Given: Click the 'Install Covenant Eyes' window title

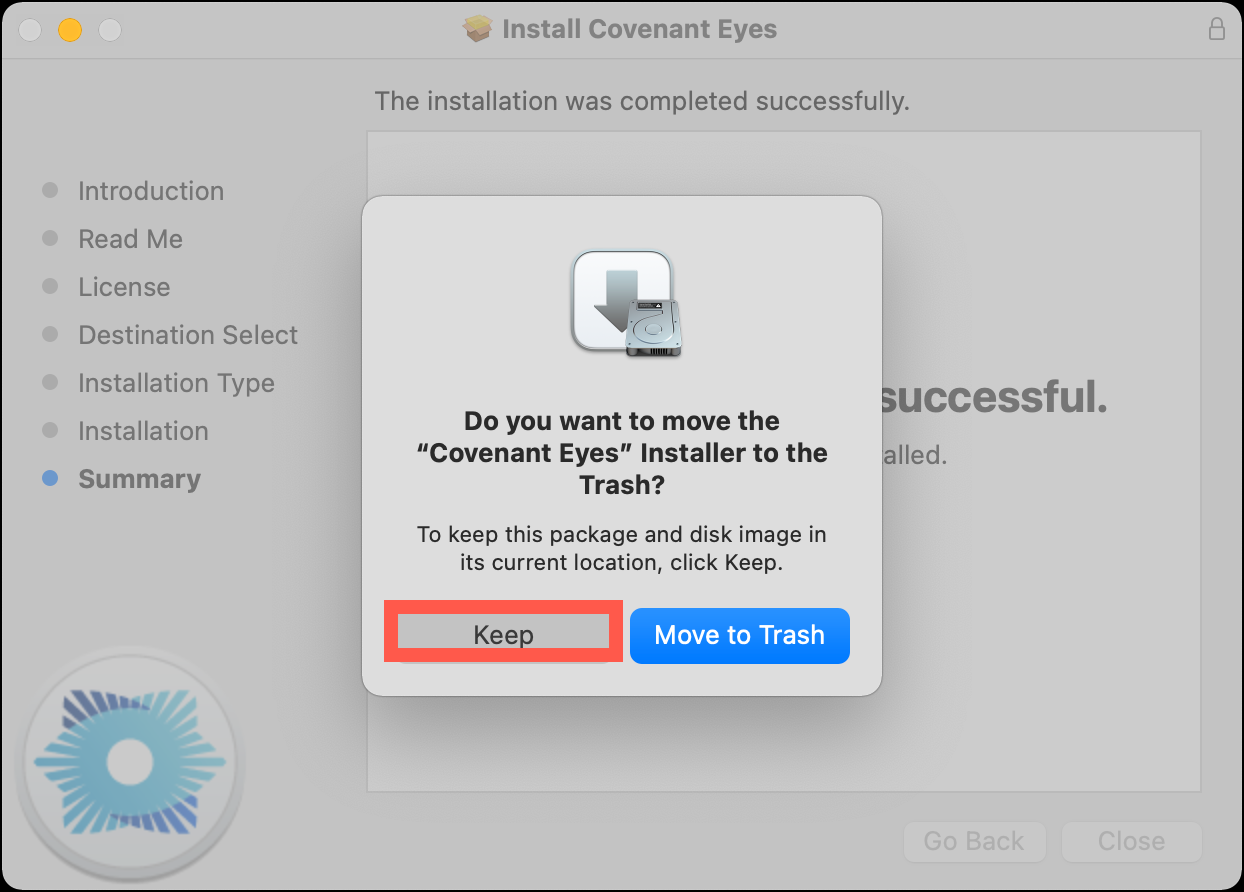Looking at the screenshot, I should [639, 29].
